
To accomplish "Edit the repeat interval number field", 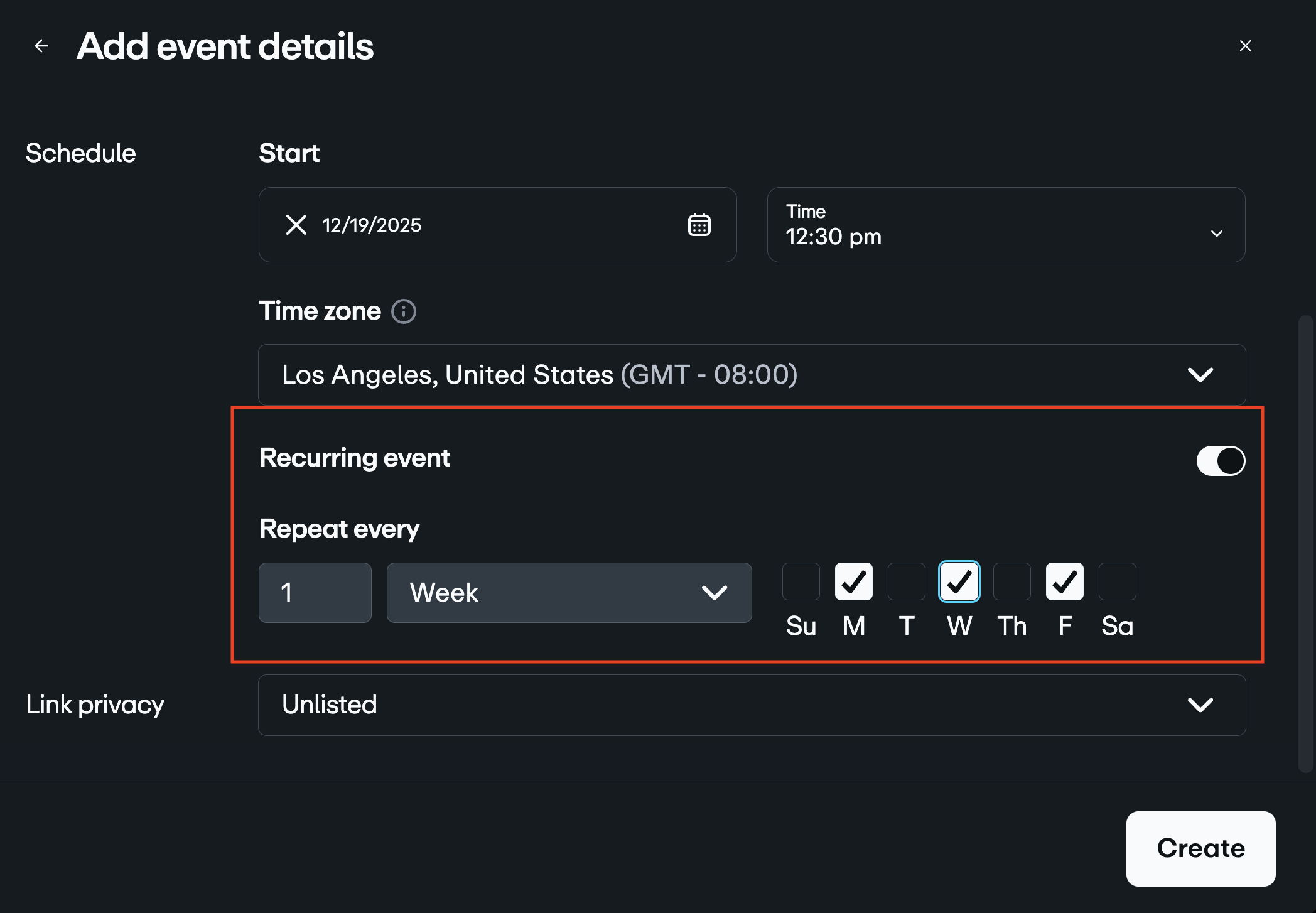I will pos(315,592).
